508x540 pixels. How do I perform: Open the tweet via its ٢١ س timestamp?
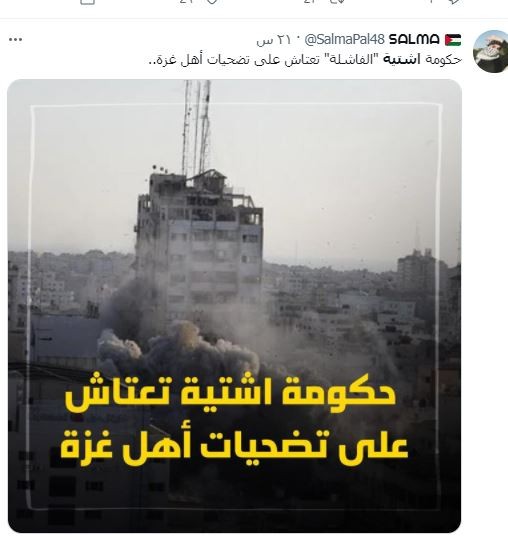click(274, 40)
